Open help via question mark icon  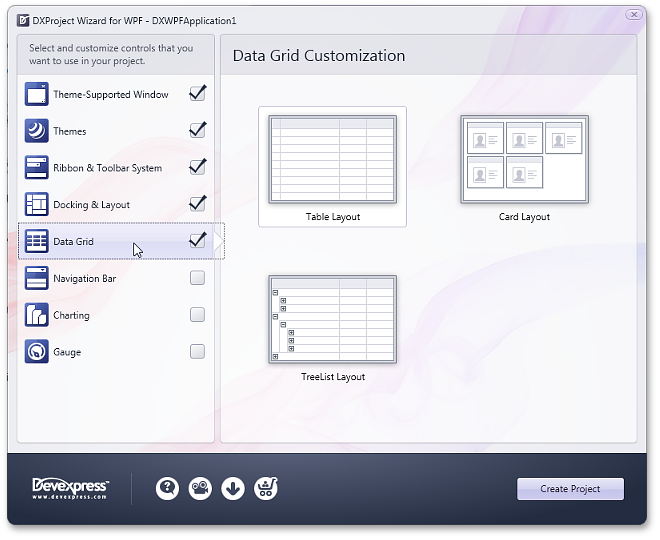coord(167,489)
